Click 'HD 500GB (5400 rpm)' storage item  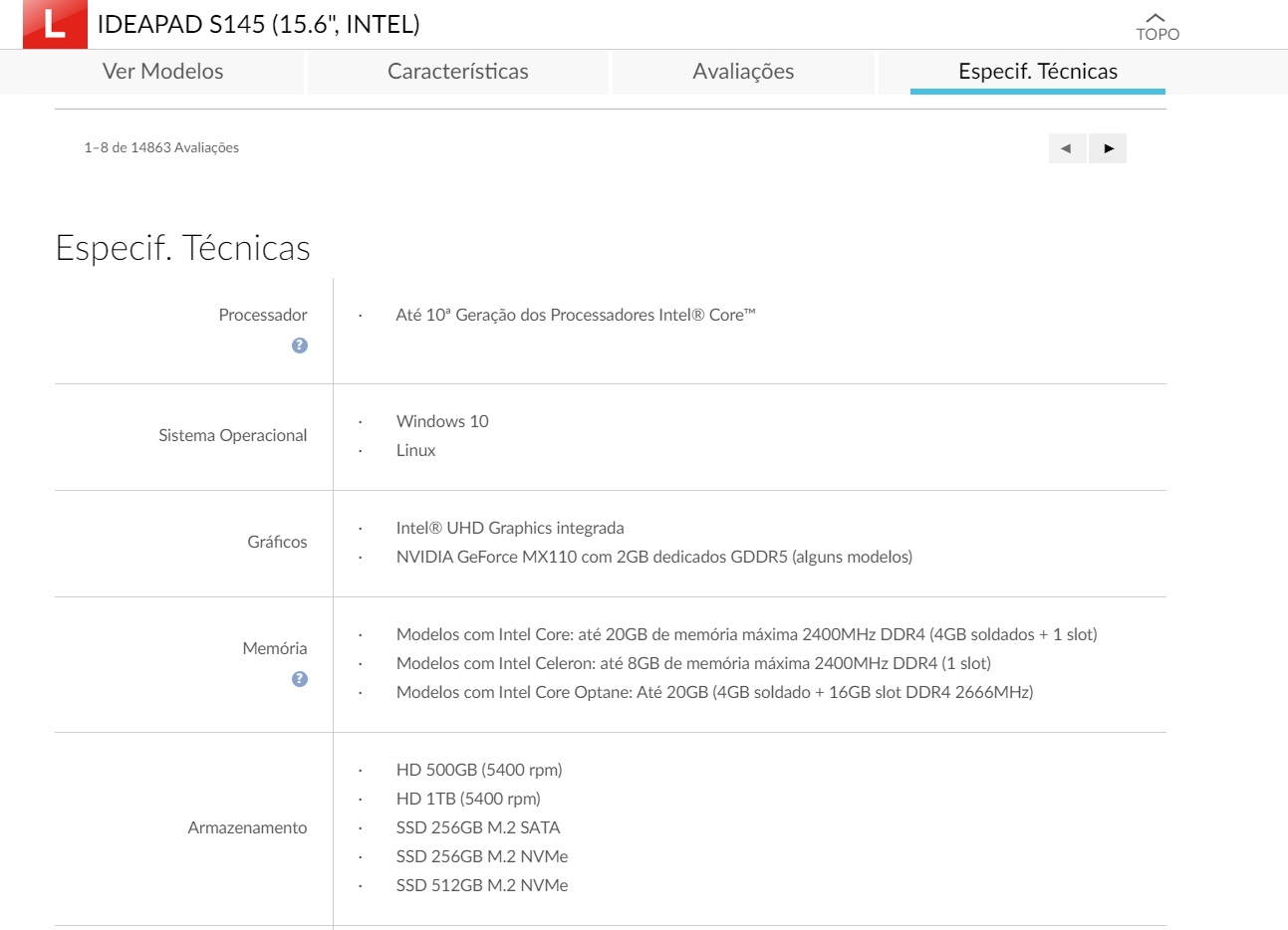(479, 770)
